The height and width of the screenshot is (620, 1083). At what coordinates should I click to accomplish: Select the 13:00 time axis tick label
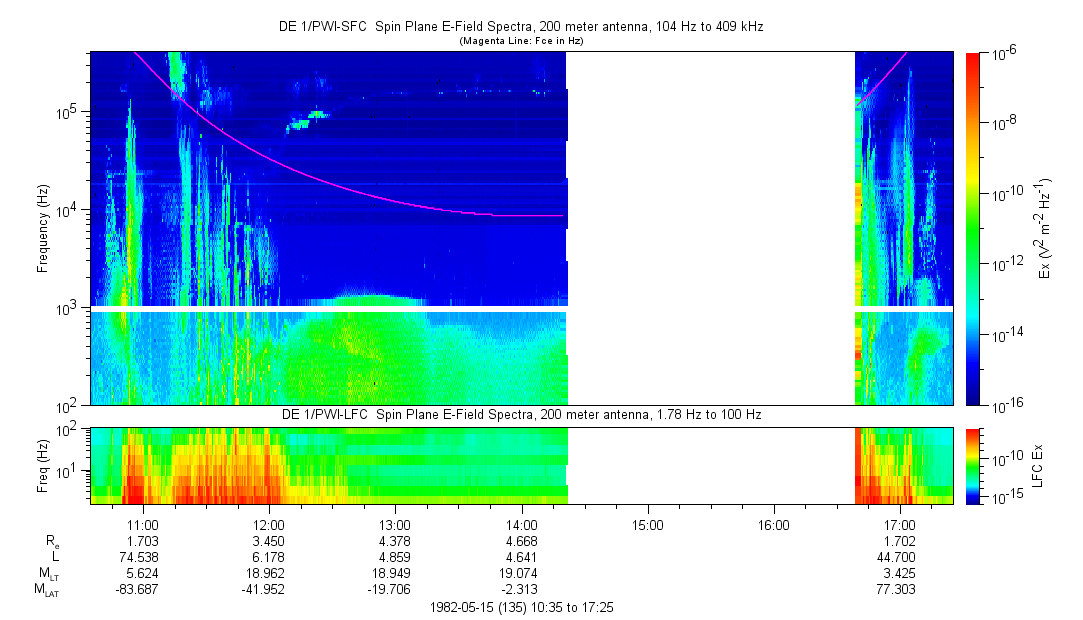pos(395,524)
